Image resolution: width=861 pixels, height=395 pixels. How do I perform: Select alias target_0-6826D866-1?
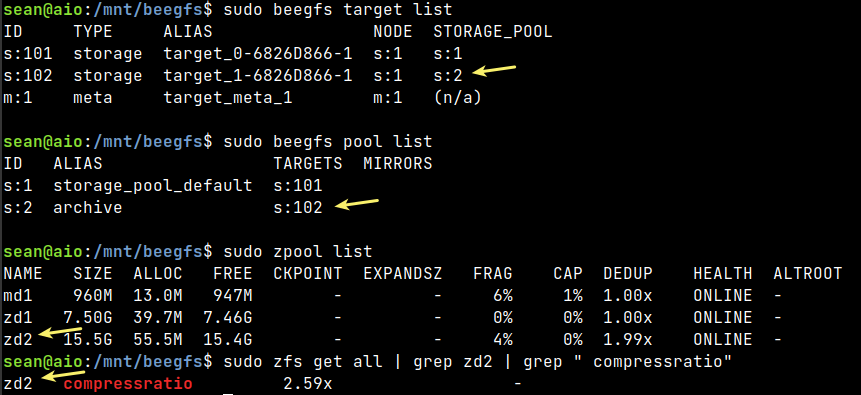coord(258,54)
